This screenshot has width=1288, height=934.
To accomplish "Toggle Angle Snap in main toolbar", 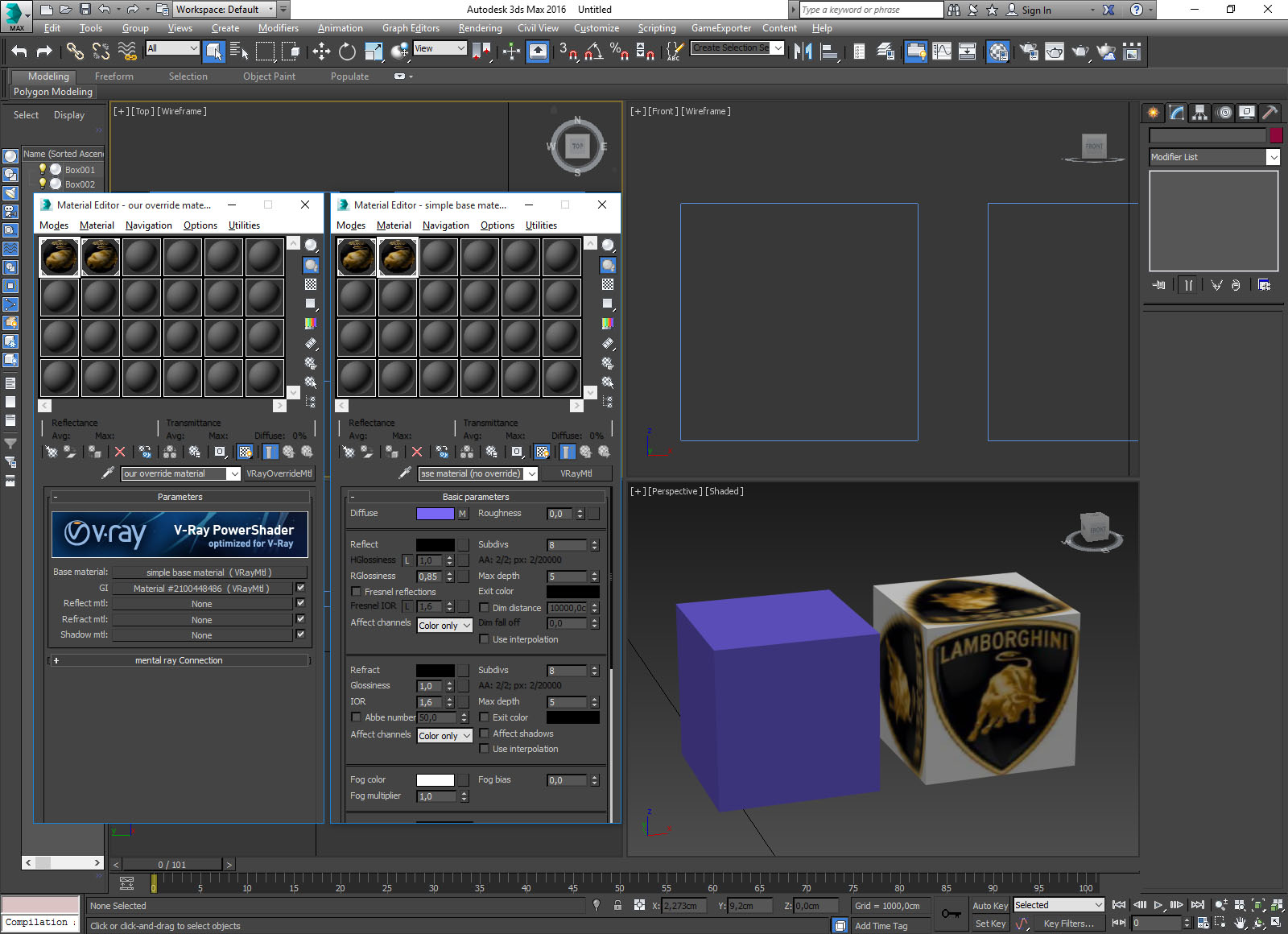I will click(x=593, y=52).
